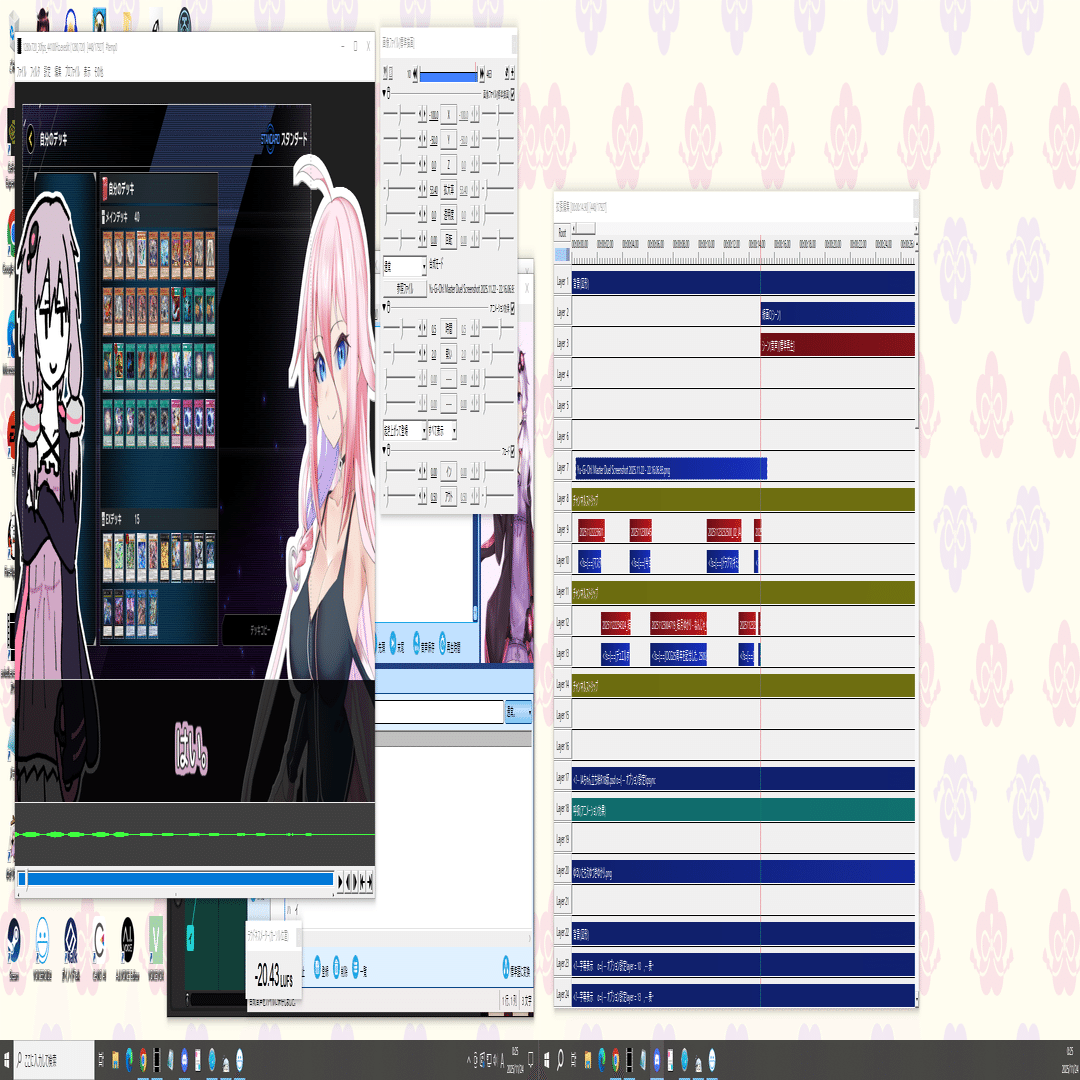
Task: Click the 拡大率 parameter button
Action: 448,189
